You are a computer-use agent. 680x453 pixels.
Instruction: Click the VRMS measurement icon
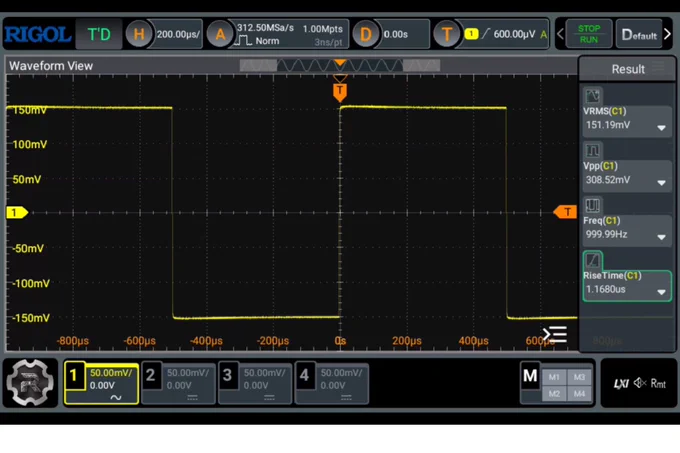tap(592, 96)
